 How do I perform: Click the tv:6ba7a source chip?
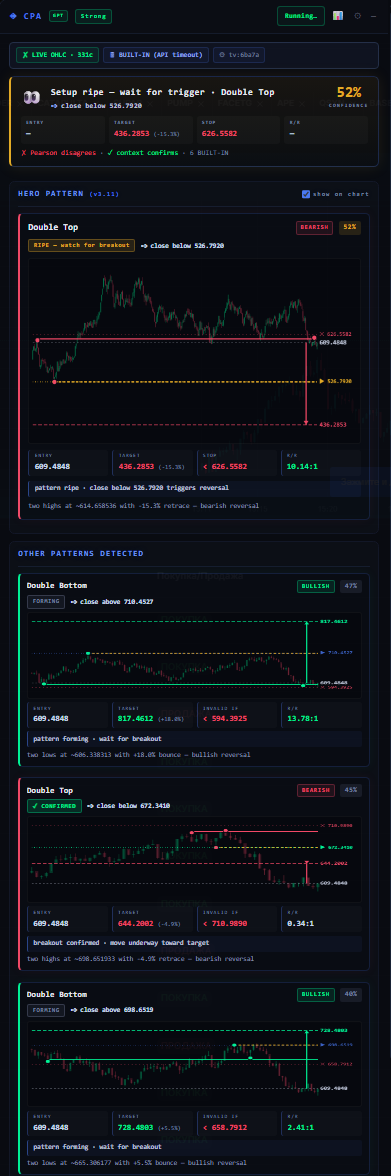click(239, 55)
